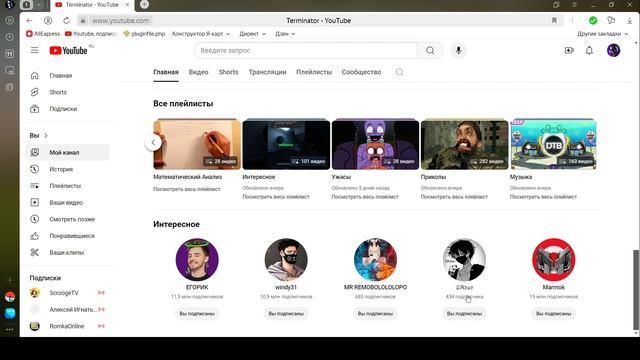Switch to the Главная channel tab
This screenshot has width=640, height=360.
pyautogui.click(x=166, y=72)
